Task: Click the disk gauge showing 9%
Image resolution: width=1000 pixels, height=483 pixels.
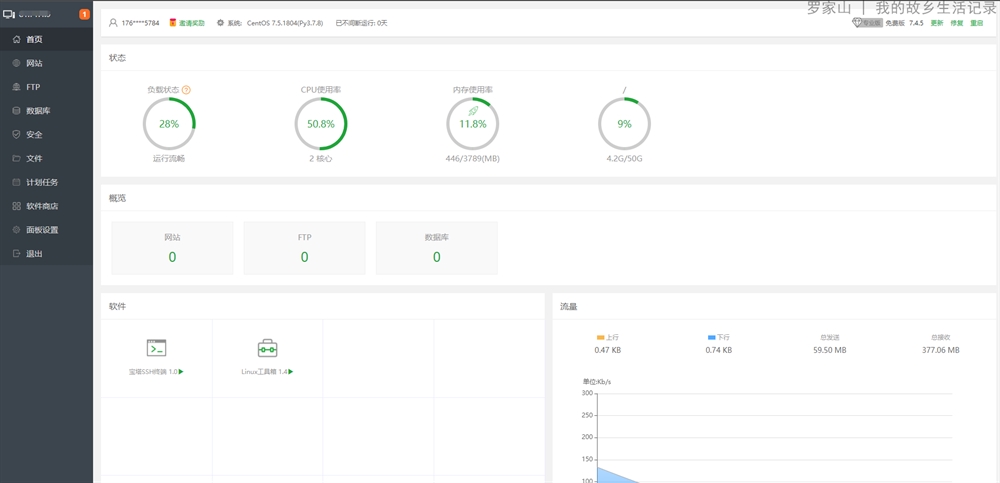Action: pos(624,124)
